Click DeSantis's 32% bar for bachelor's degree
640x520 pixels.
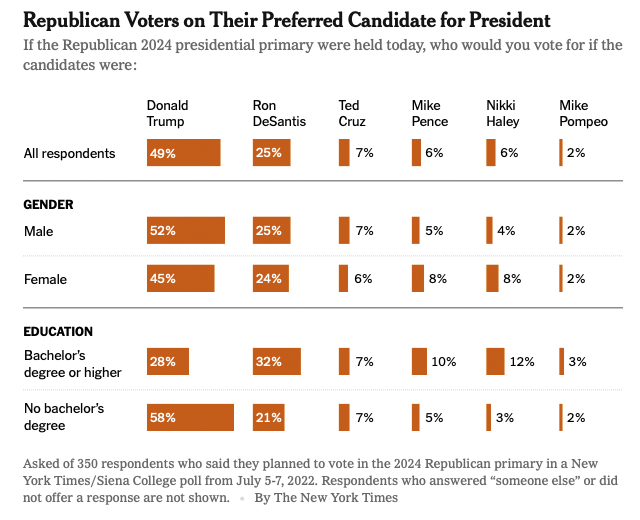pos(277,361)
